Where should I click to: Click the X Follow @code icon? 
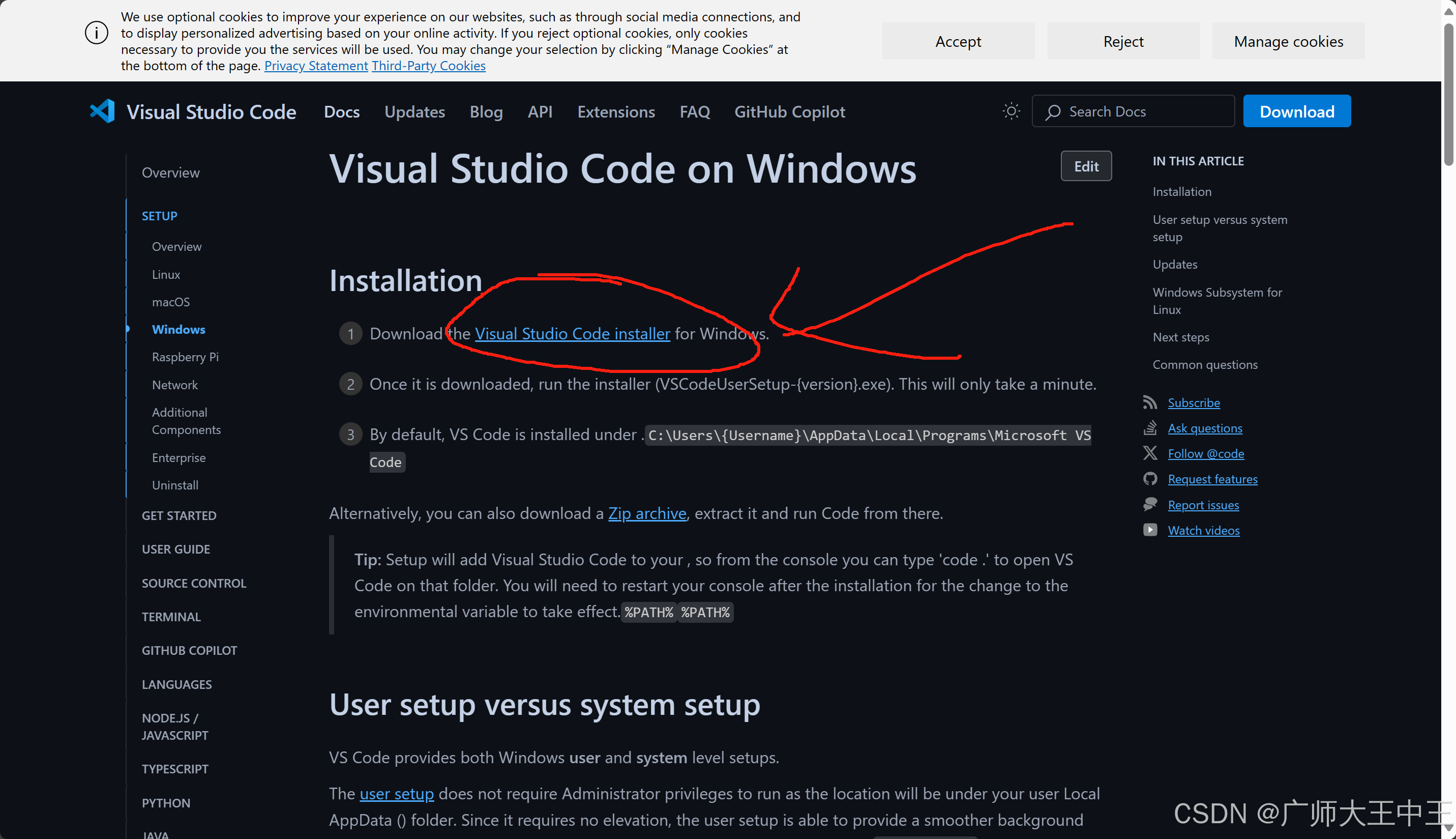(1150, 453)
